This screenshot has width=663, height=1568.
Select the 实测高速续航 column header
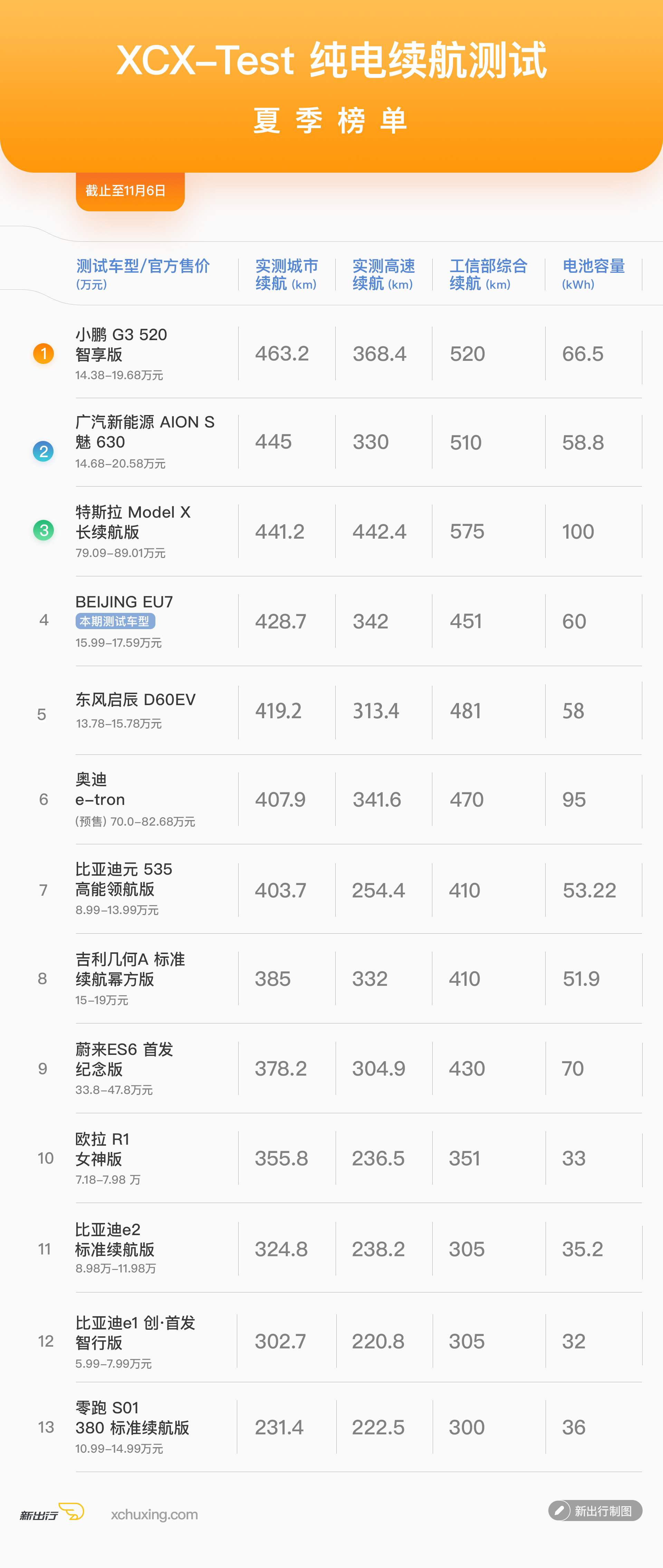[384, 275]
